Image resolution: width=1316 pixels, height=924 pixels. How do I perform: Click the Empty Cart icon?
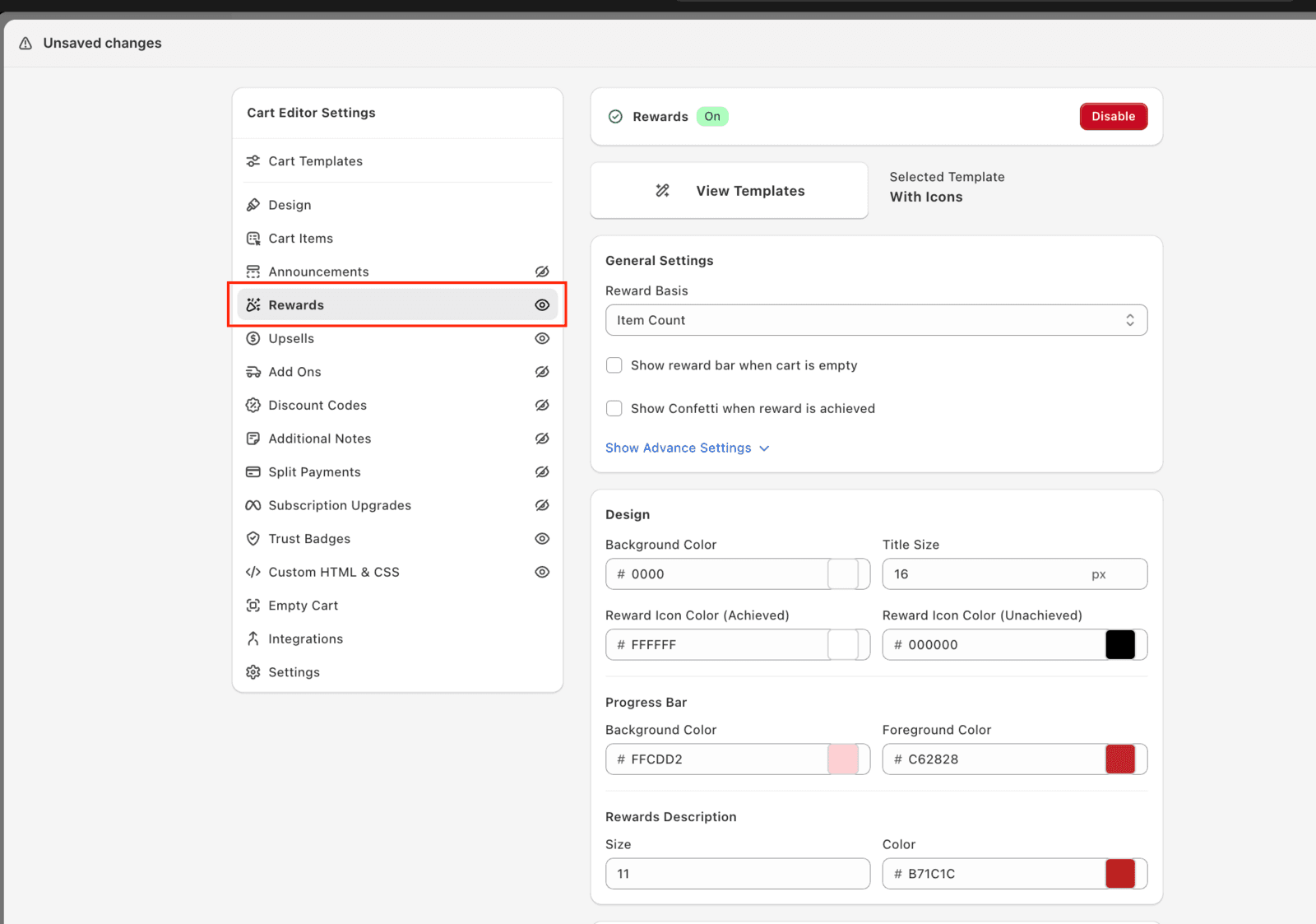(253, 606)
